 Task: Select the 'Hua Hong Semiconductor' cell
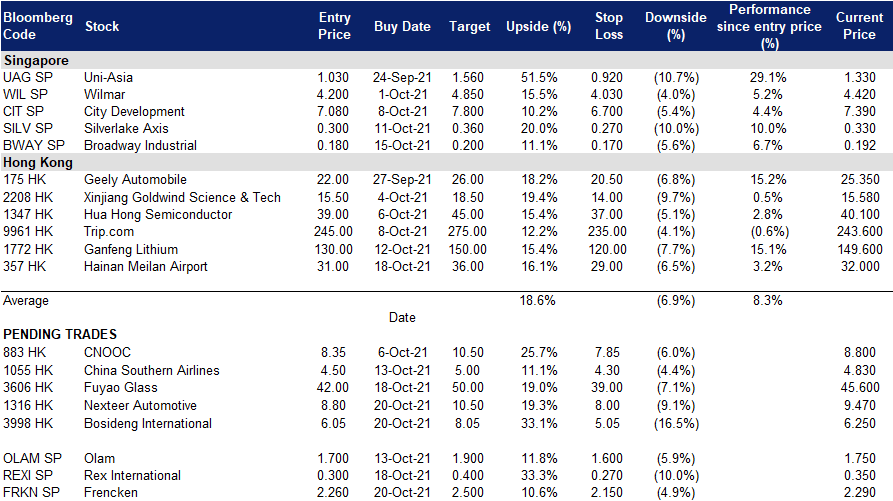click(158, 215)
